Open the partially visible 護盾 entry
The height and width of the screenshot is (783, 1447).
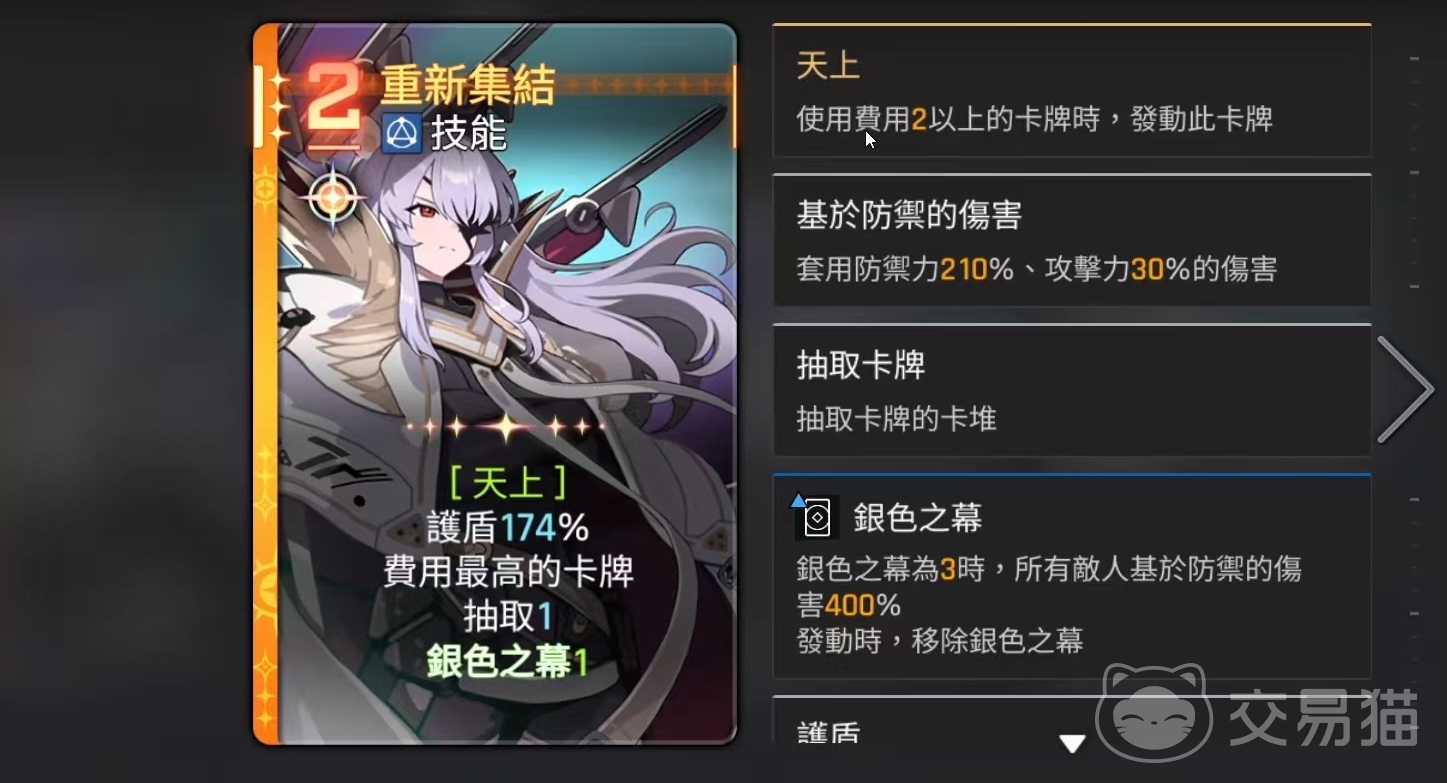tap(1071, 720)
